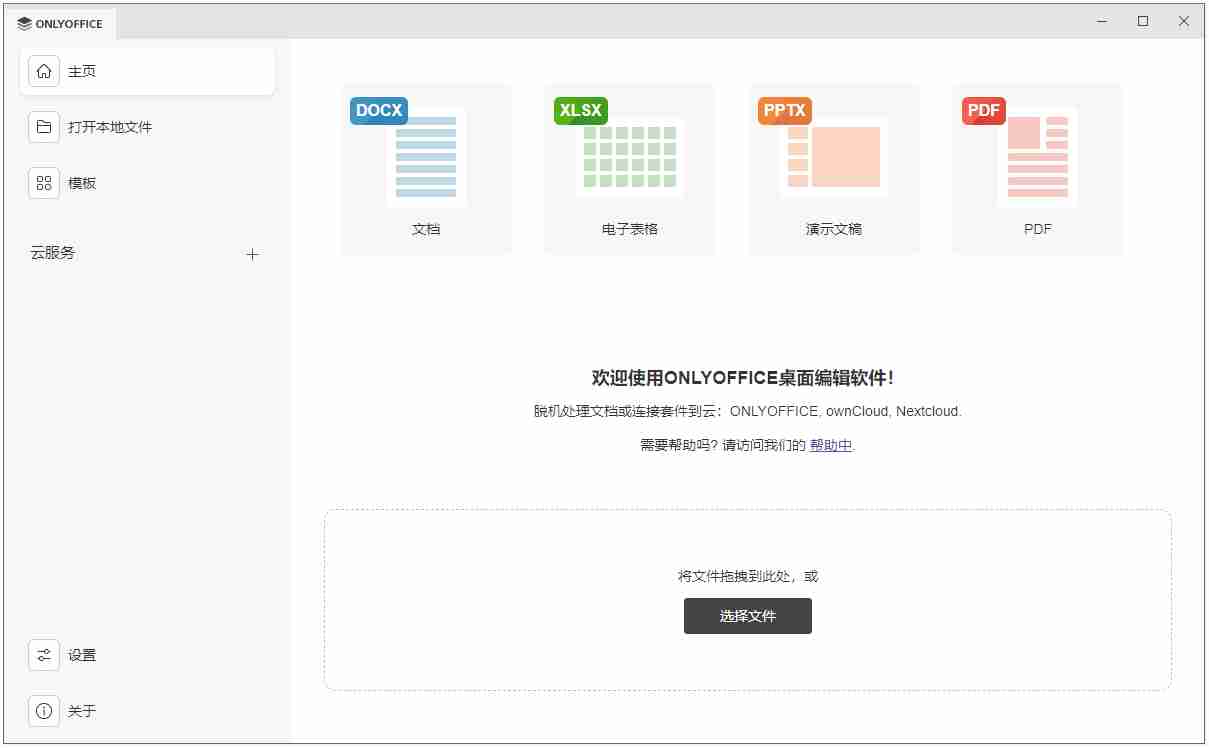Click the 文档 document tile

(x=427, y=228)
